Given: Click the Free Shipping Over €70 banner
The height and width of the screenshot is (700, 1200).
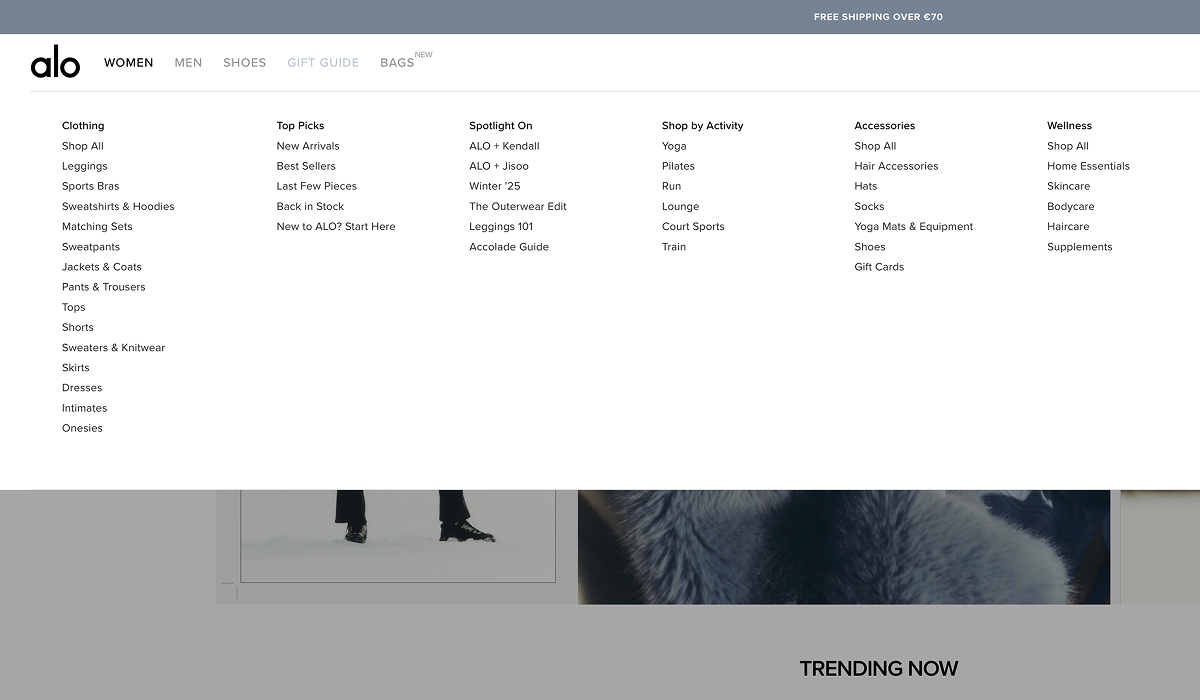Looking at the screenshot, I should pyautogui.click(x=877, y=16).
